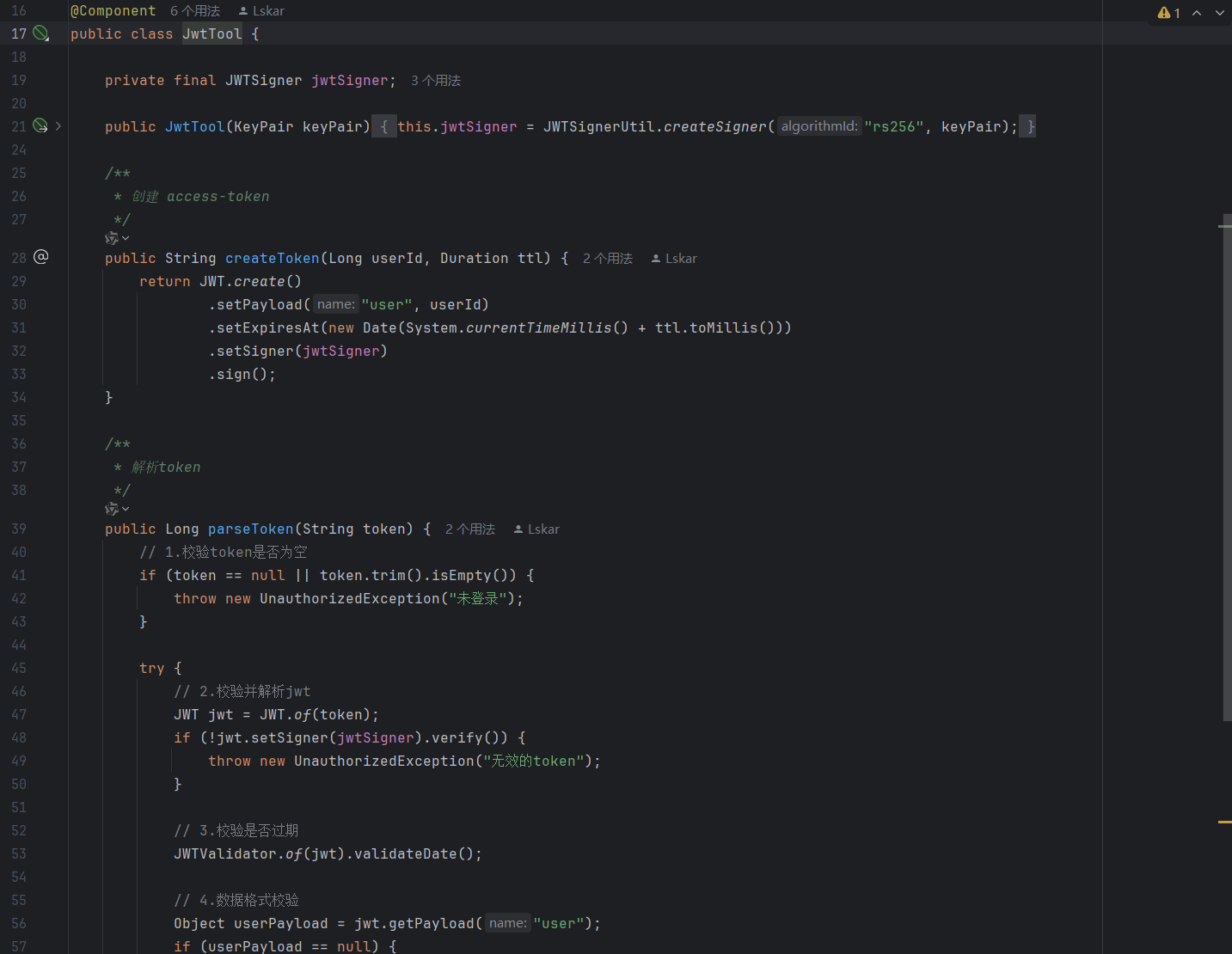Click the @ gutter icon on line 28

point(40,257)
